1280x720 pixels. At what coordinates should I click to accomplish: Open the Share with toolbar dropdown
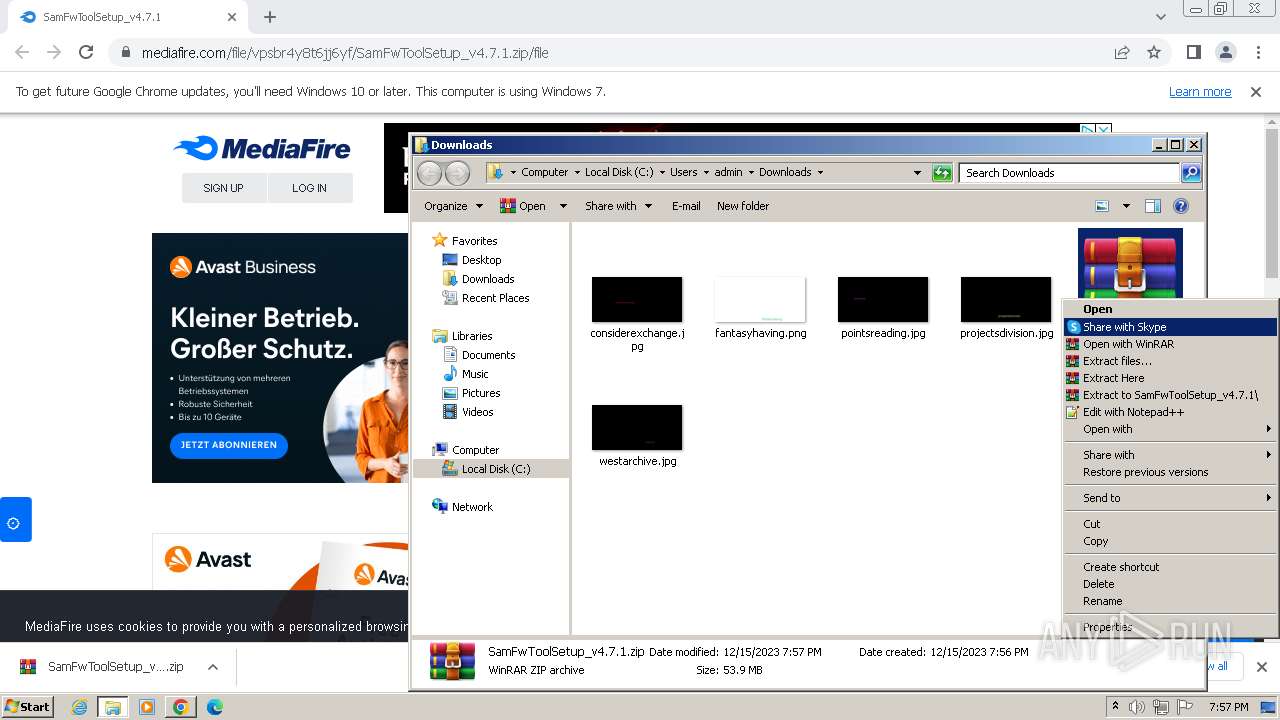(619, 206)
